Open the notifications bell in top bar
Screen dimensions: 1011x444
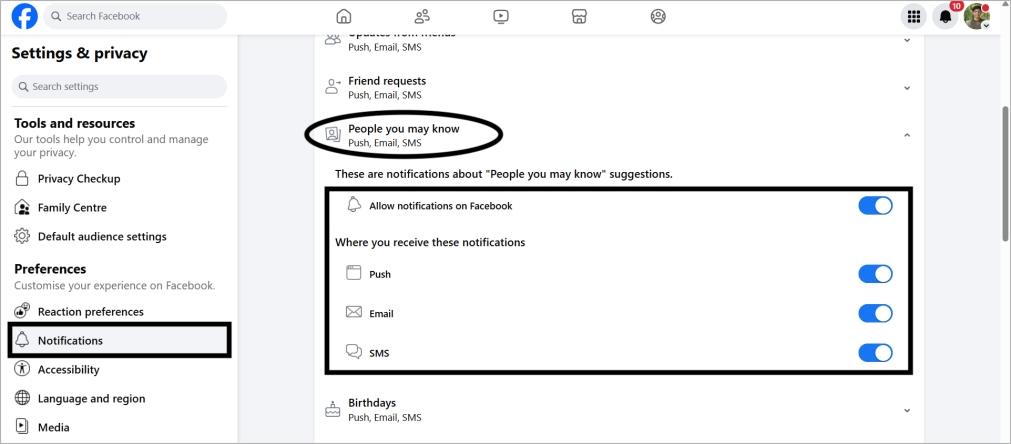[x=945, y=16]
